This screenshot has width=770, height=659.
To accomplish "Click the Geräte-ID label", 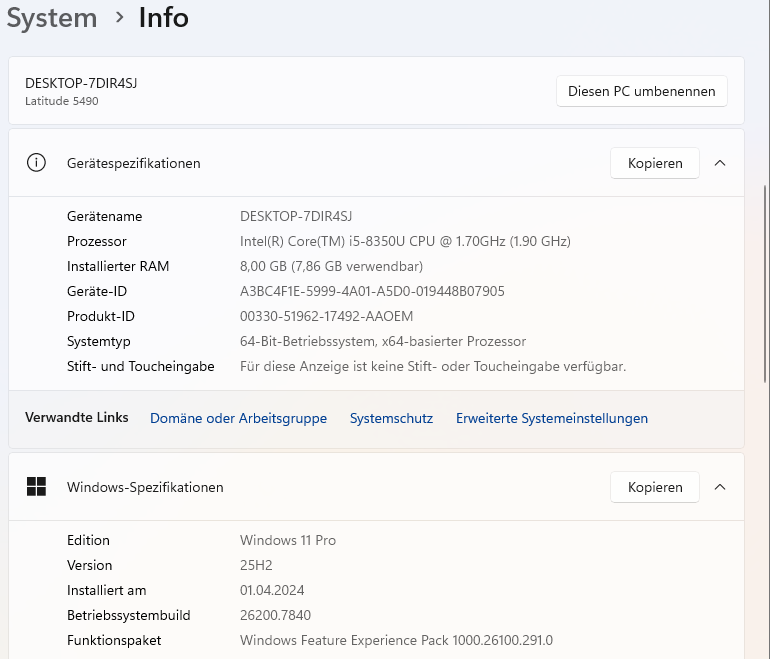I will 97,291.
